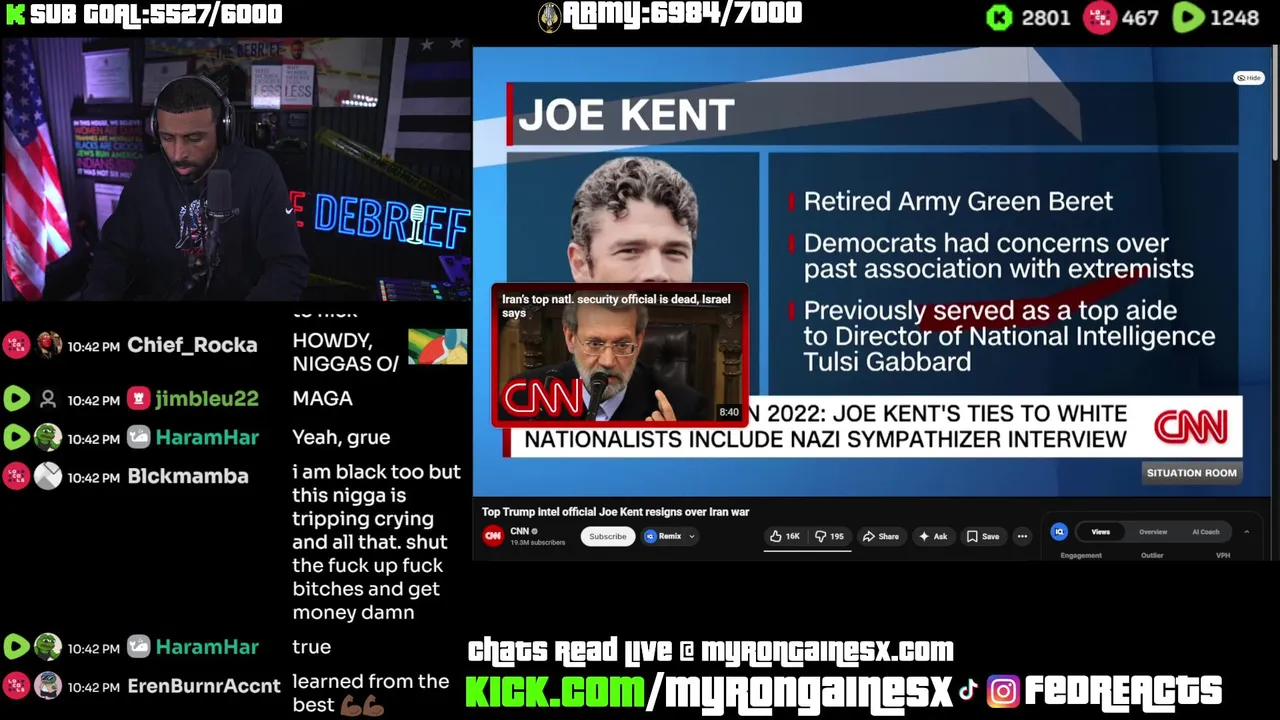Click the Locals viewer count icon showing 467
This screenshot has width=1280, height=720.
point(1099,17)
